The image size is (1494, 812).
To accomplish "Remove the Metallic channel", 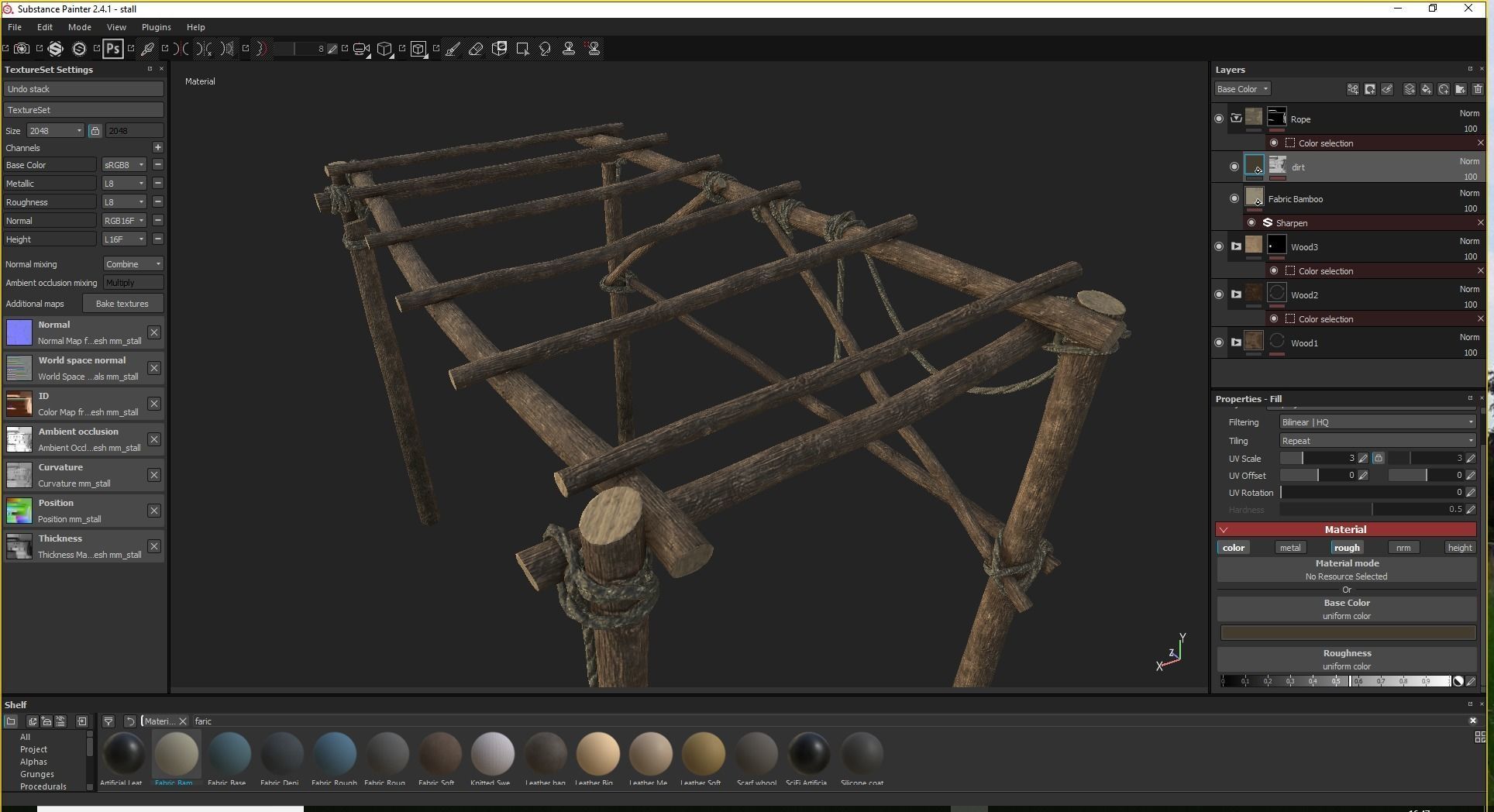I will click(x=158, y=184).
